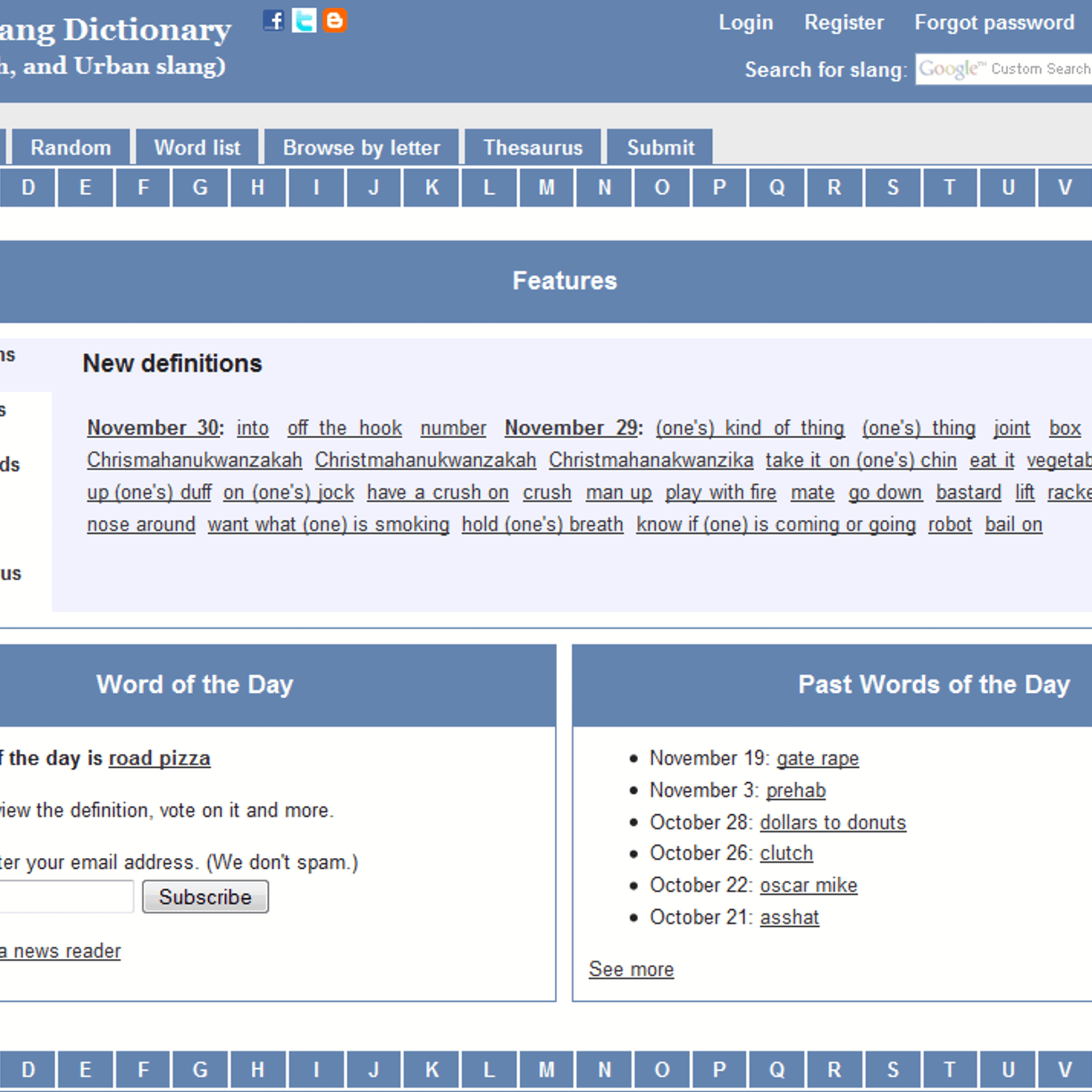Open definition for 'Christmahanakwanzika'
The height and width of the screenshot is (1092, 1092).
click(x=651, y=460)
